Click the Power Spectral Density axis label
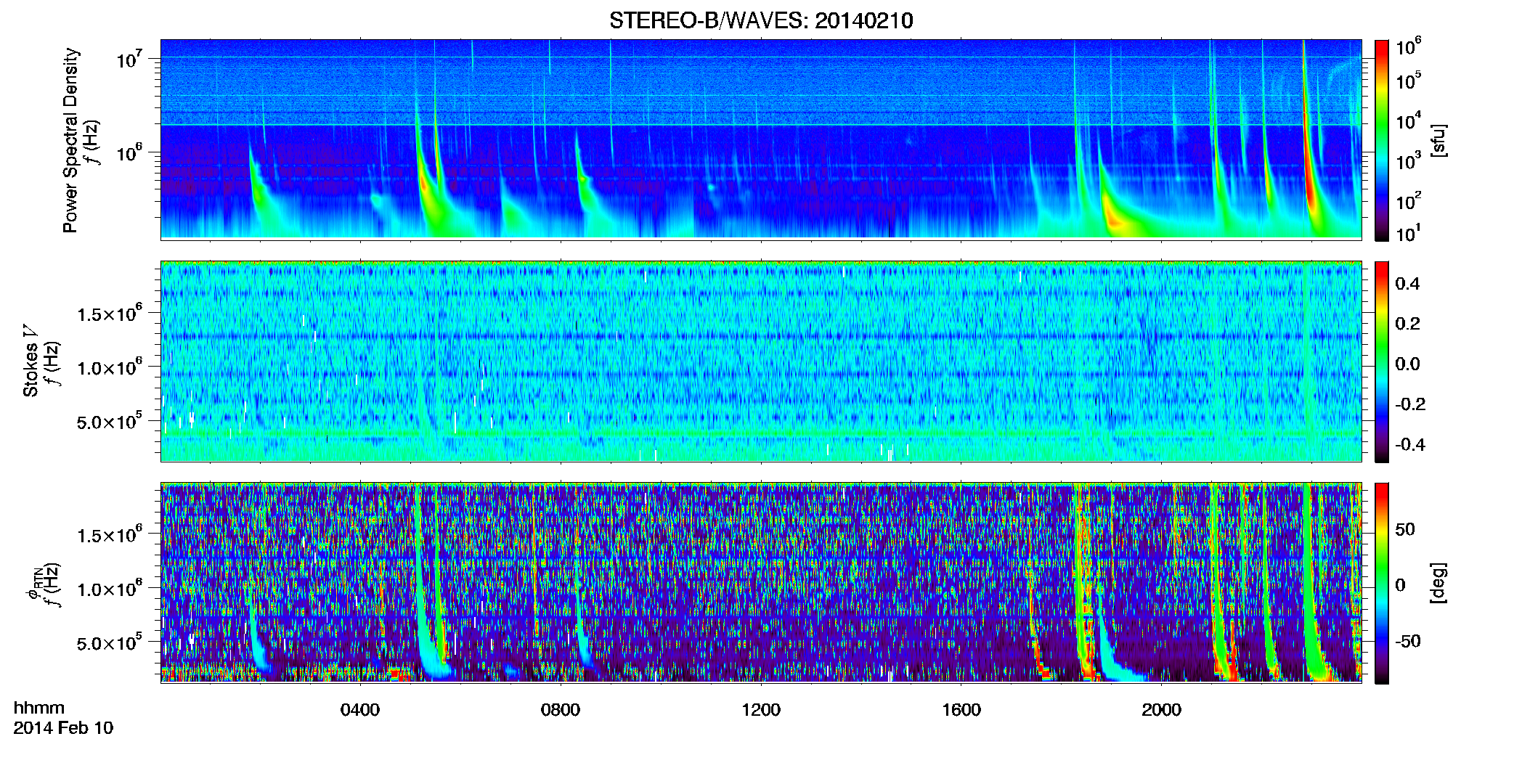1522x784 pixels. [70, 140]
